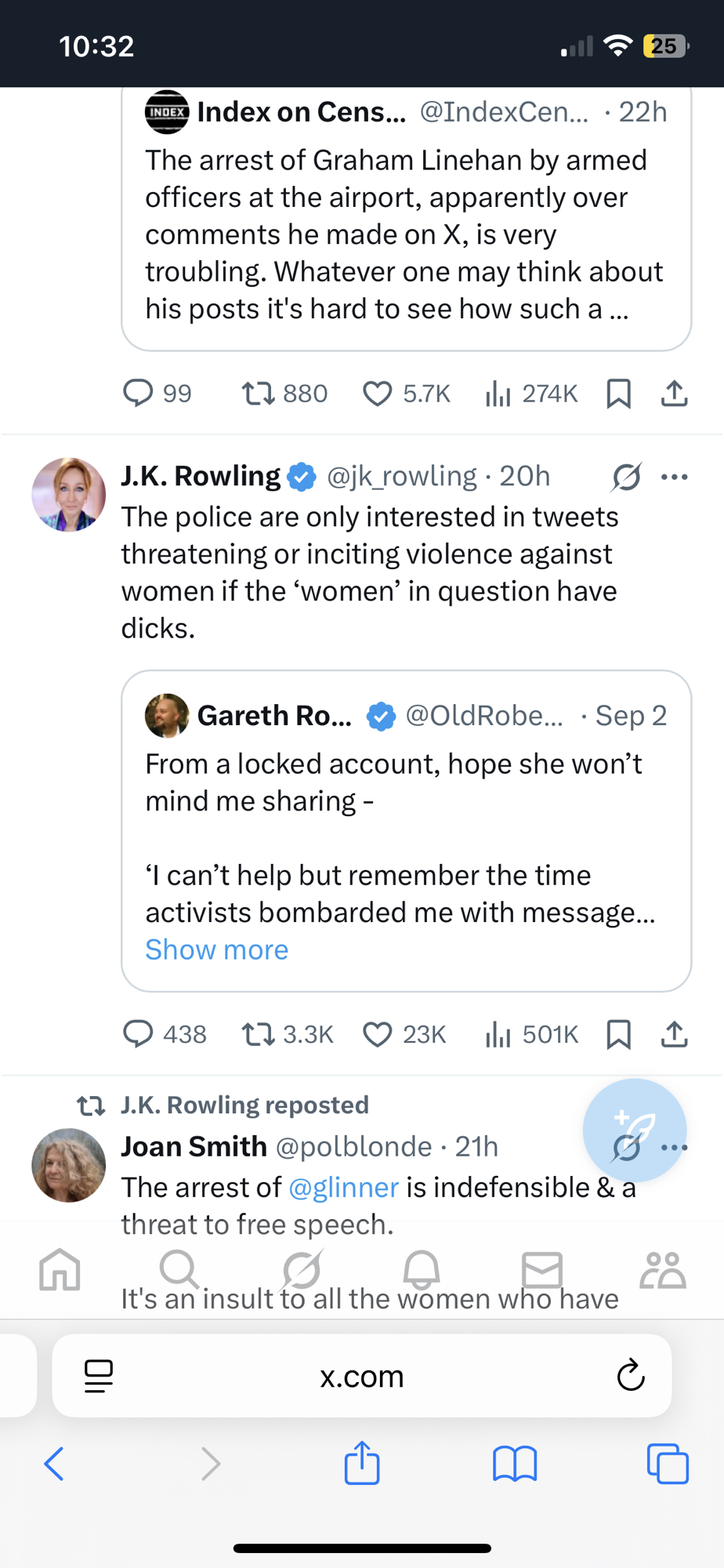The width and height of the screenshot is (724, 1568).
Task: Open Grok icon on J.K. Rowling's tweet
Action: click(626, 477)
